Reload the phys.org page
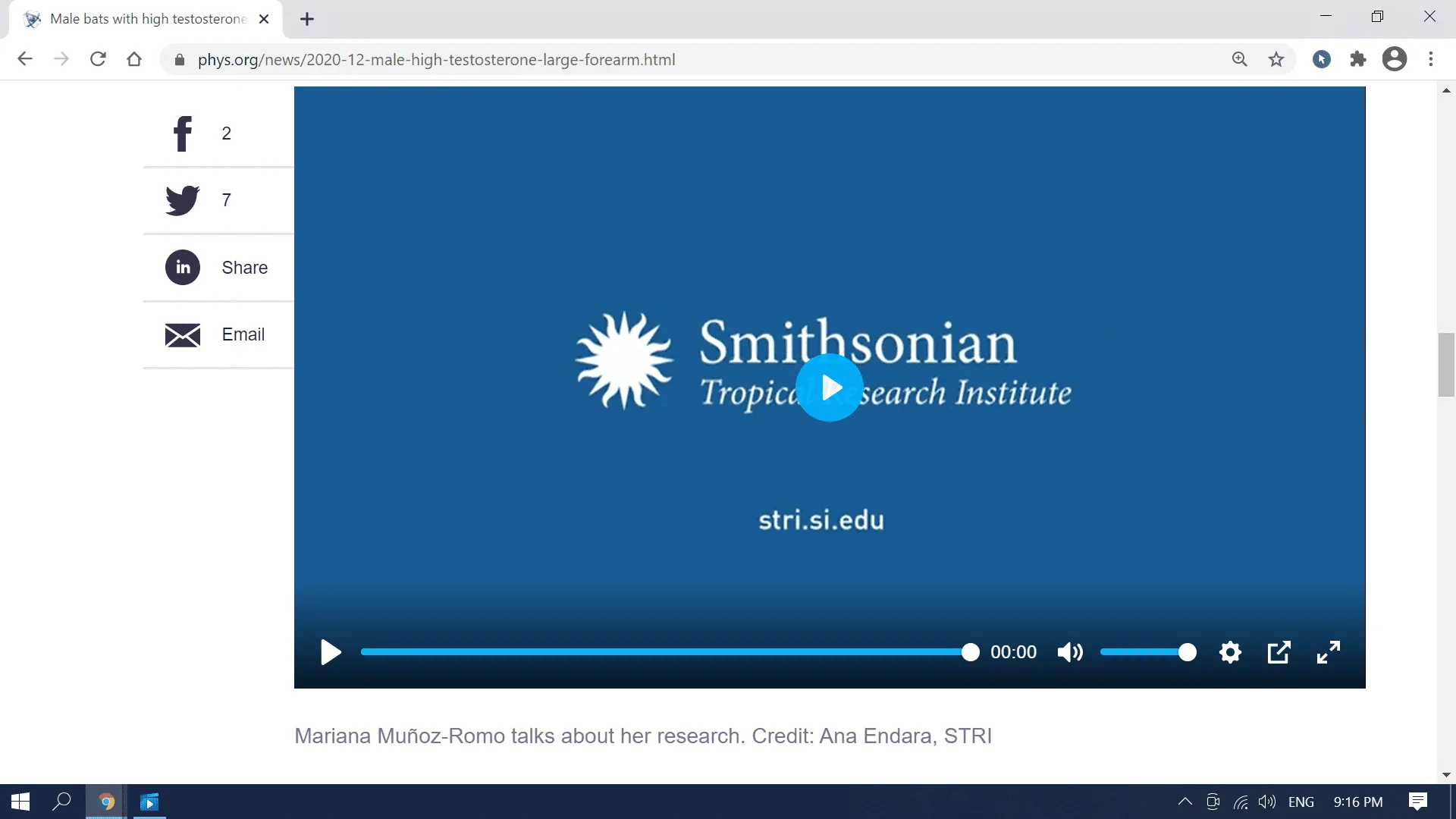This screenshot has width=1456, height=819. coord(98,59)
